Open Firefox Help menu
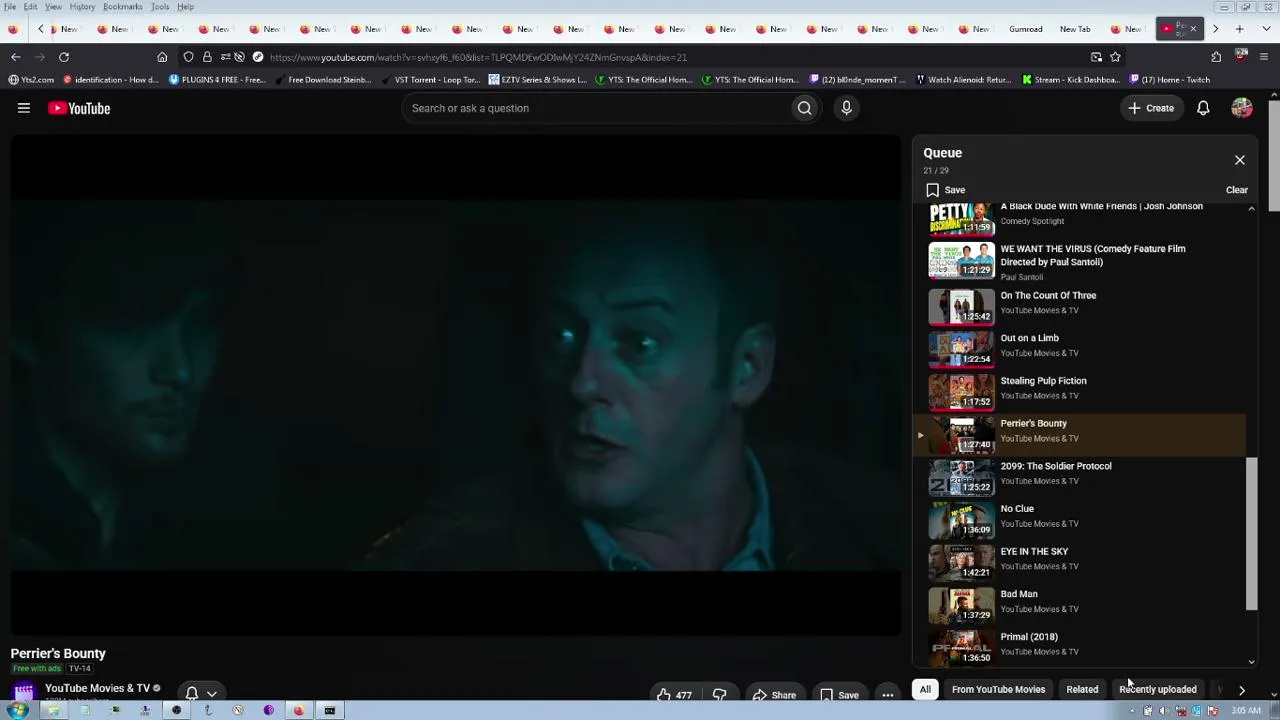This screenshot has width=1280, height=720. [x=186, y=7]
